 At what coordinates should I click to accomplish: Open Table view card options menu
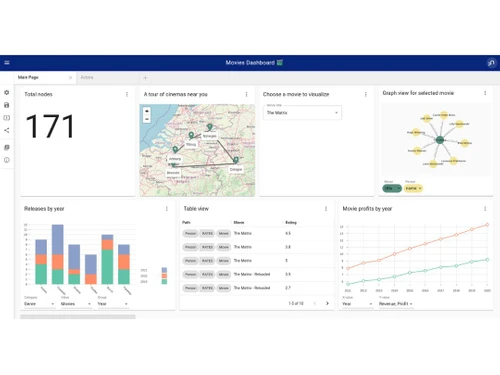pyautogui.click(x=326, y=209)
